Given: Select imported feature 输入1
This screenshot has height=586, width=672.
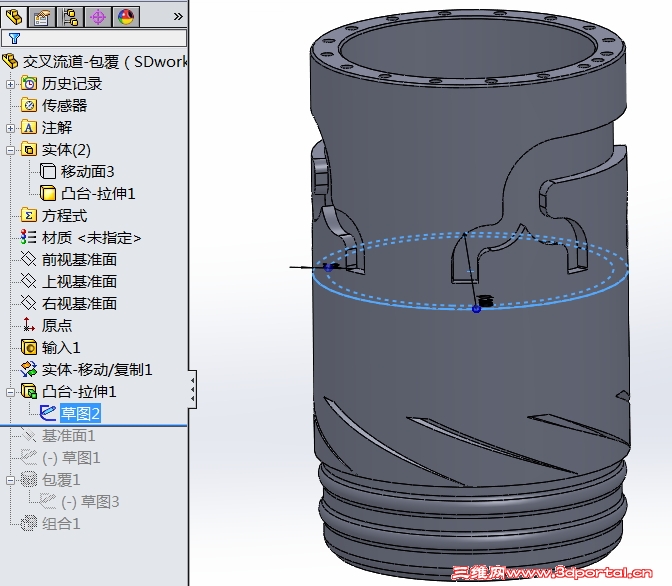Looking at the screenshot, I should point(61,347).
